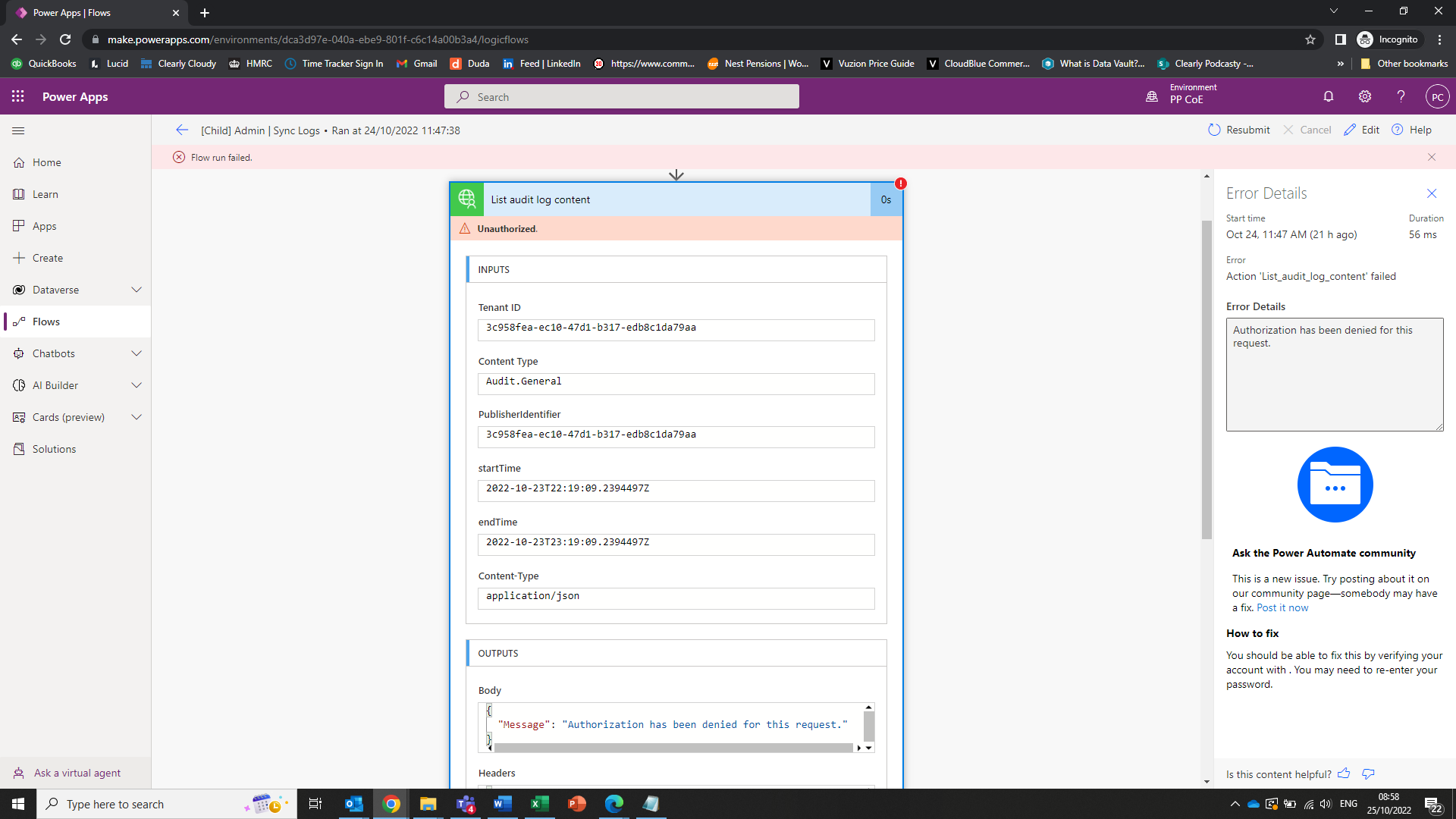Give thumbs down for content helpful

click(x=1368, y=773)
